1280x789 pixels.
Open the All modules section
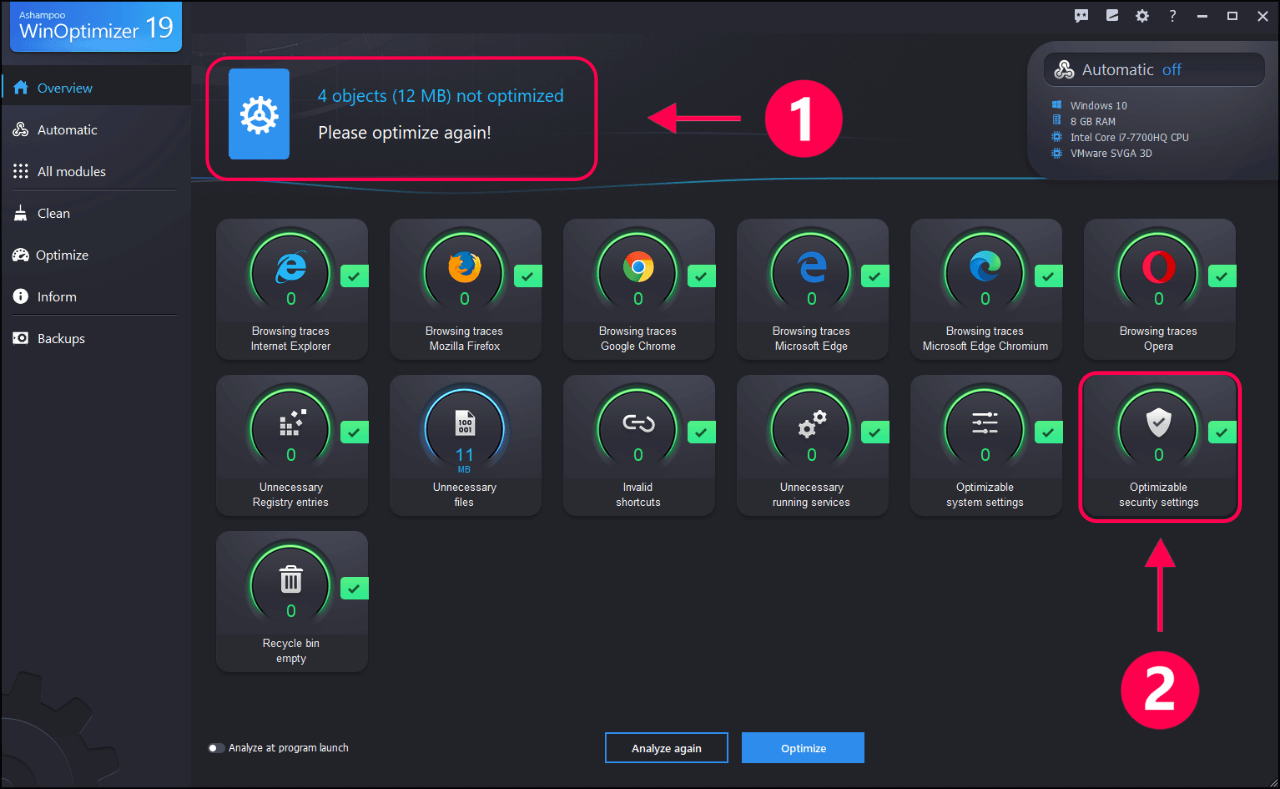pos(95,172)
